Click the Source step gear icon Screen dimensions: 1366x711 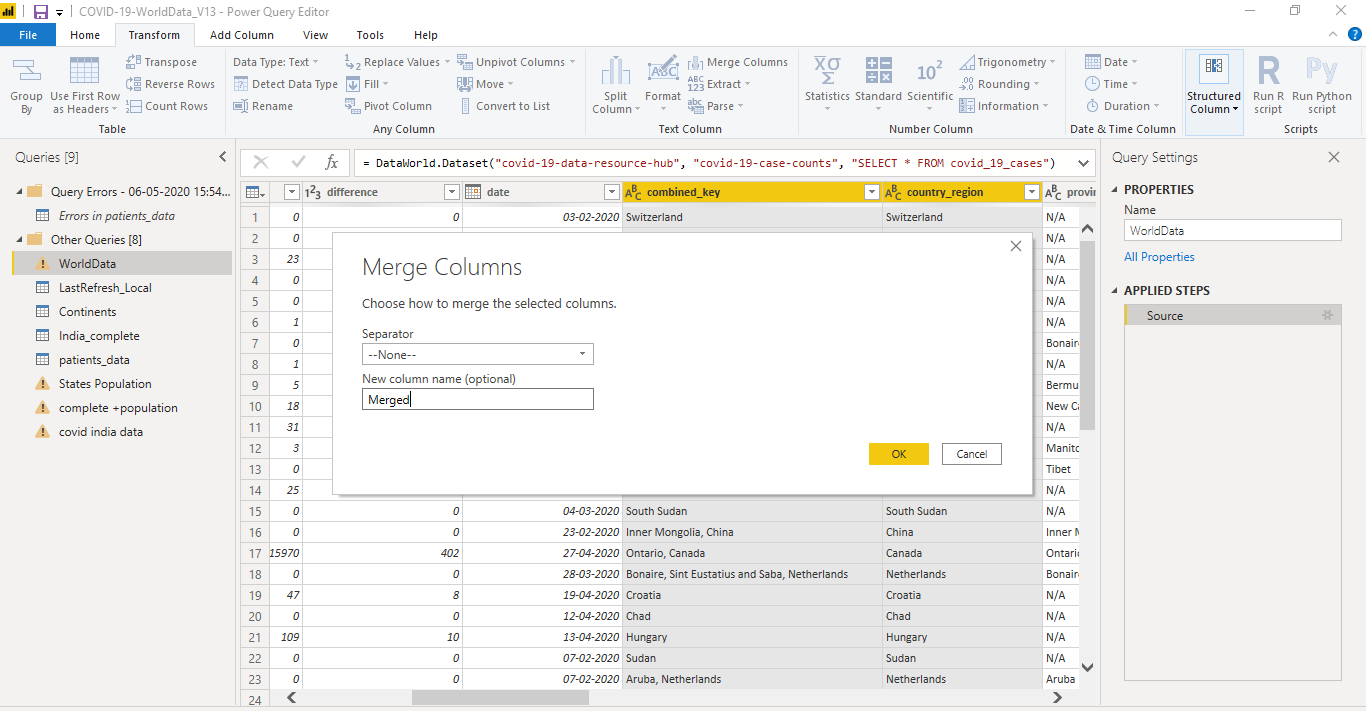1327,315
